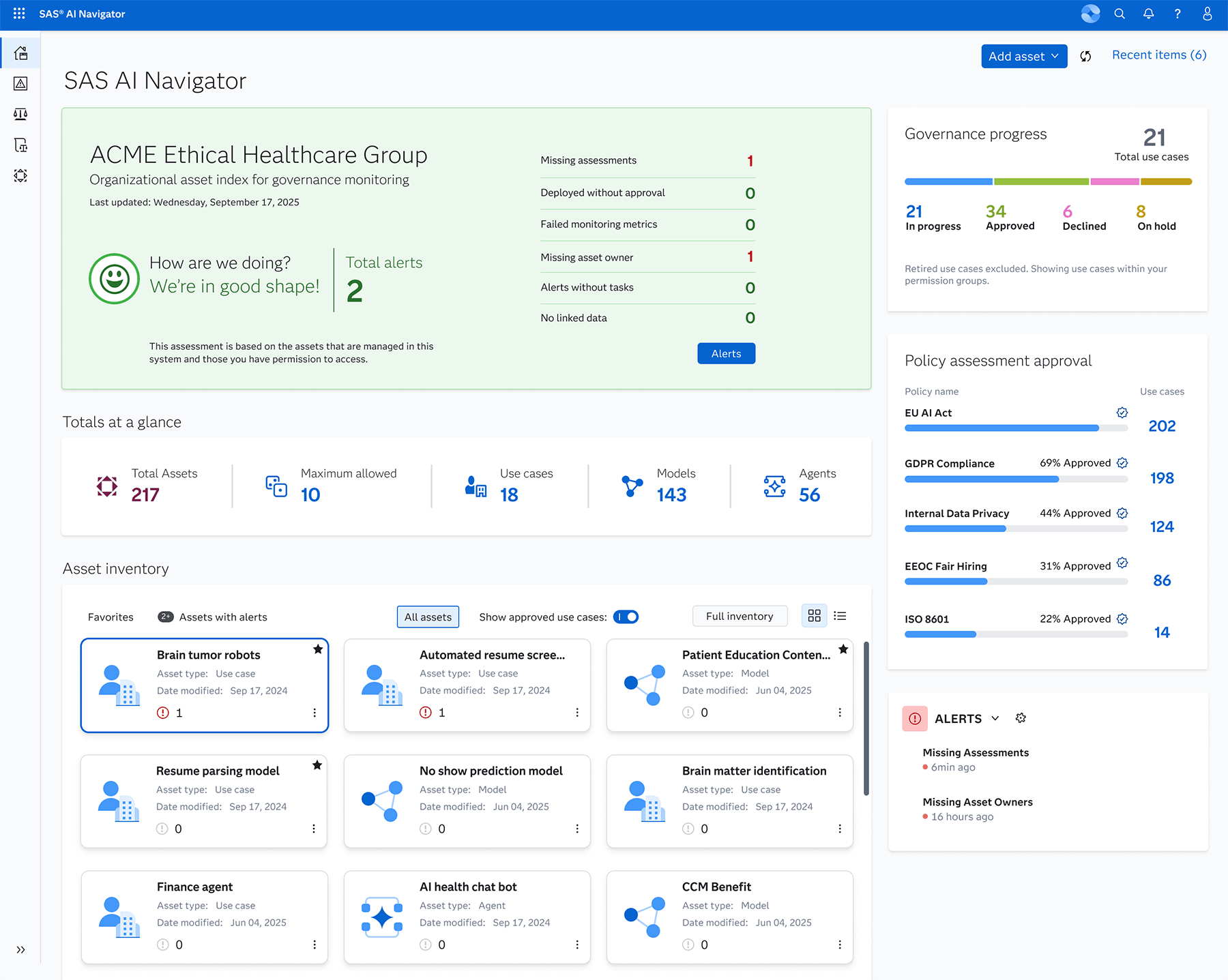Click the Full inventory button
1228x980 pixels.
click(740, 616)
